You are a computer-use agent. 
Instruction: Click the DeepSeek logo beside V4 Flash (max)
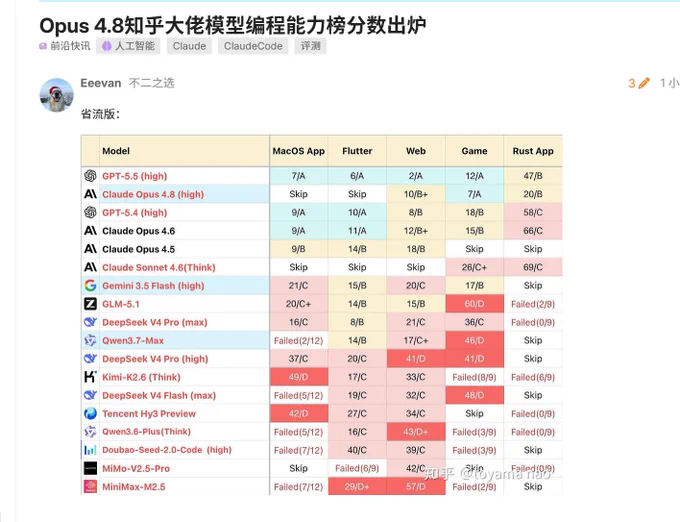click(90, 395)
